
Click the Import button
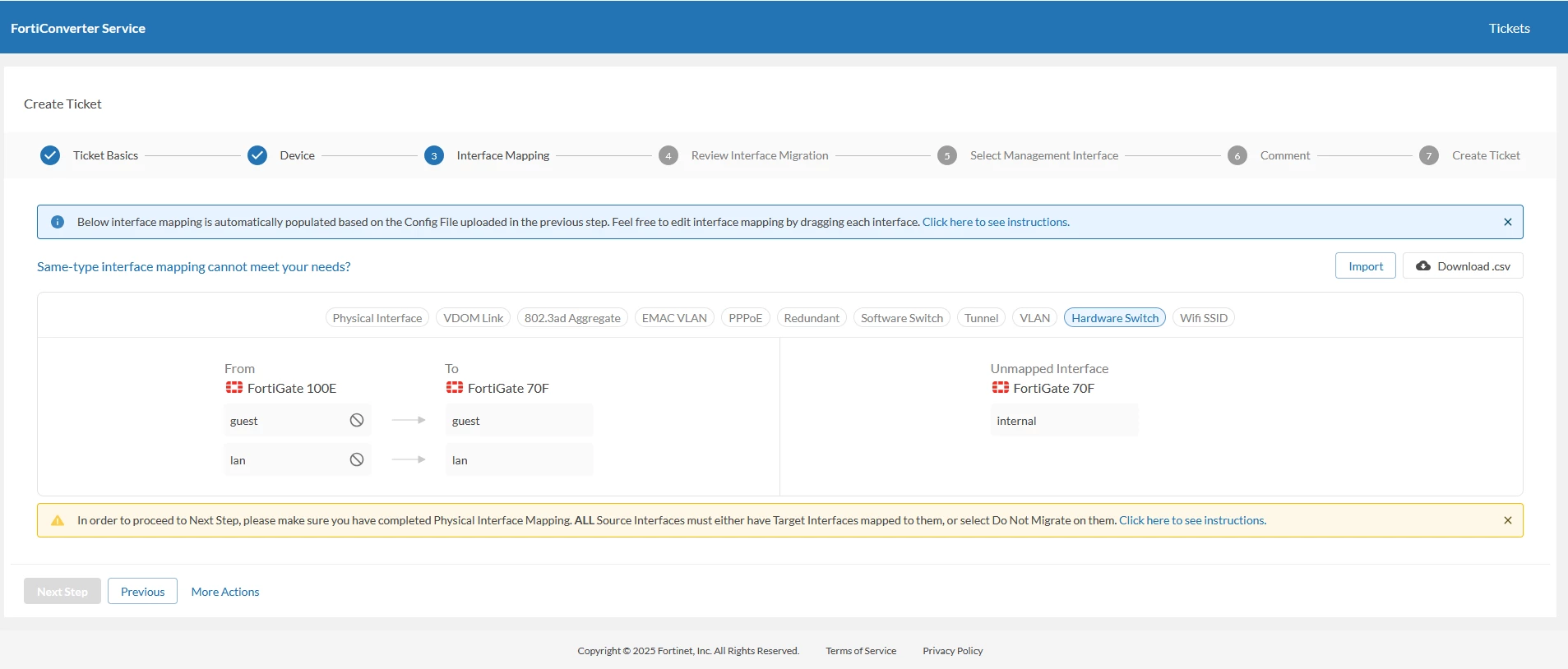(x=1366, y=266)
